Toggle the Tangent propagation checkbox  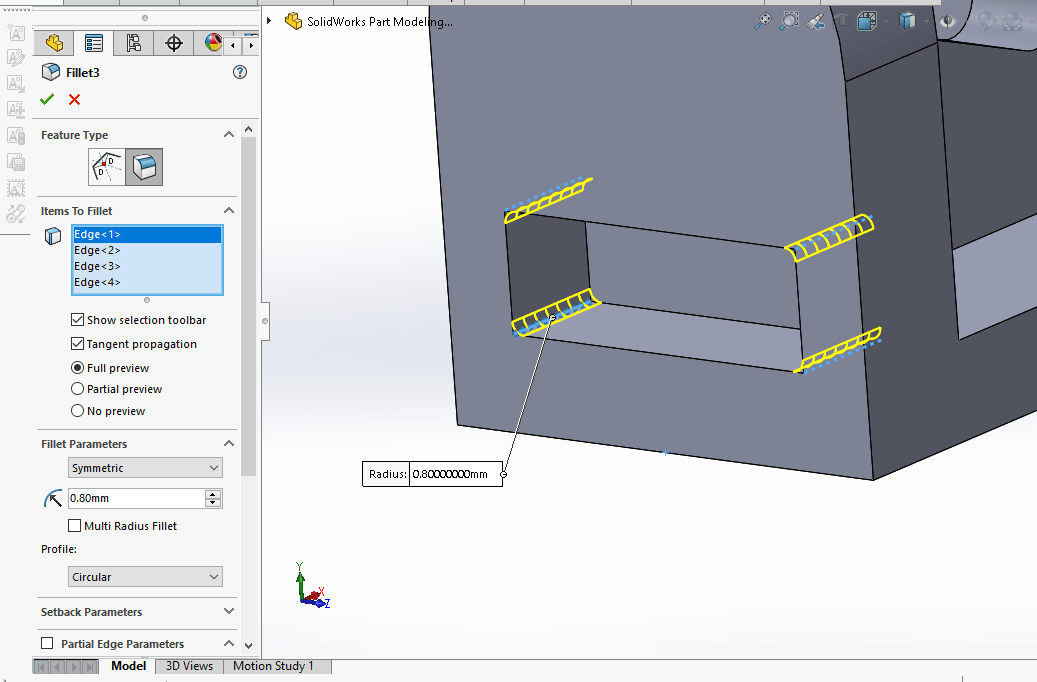[x=78, y=344]
